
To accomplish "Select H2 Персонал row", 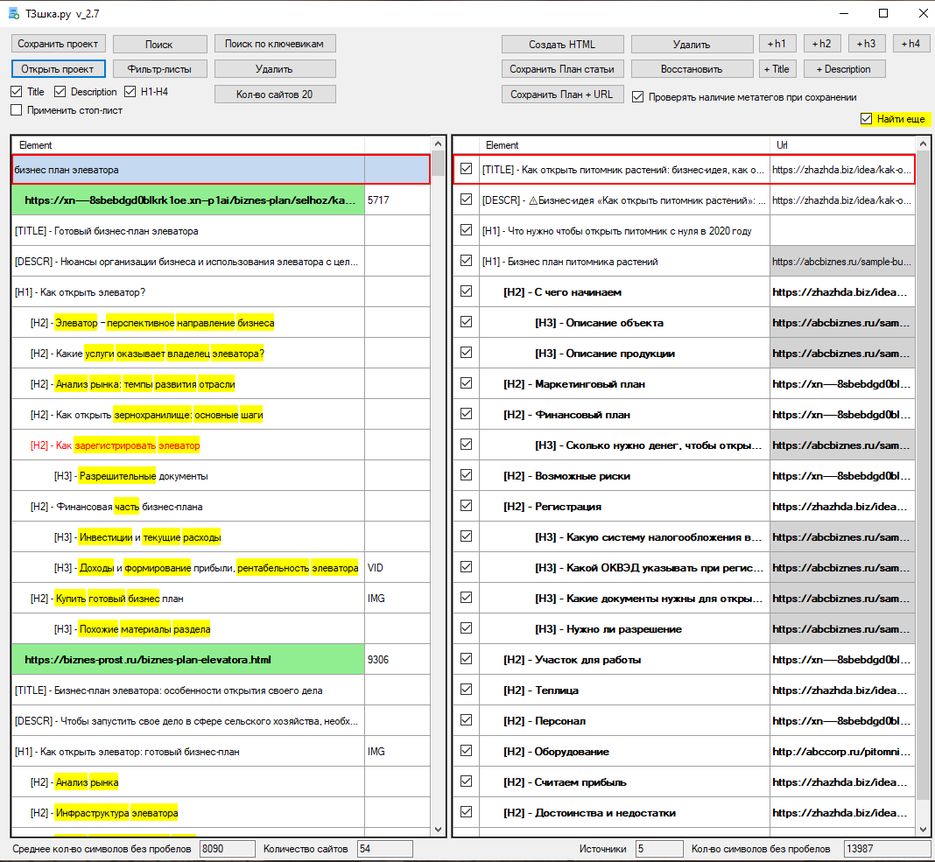I will (x=684, y=721).
